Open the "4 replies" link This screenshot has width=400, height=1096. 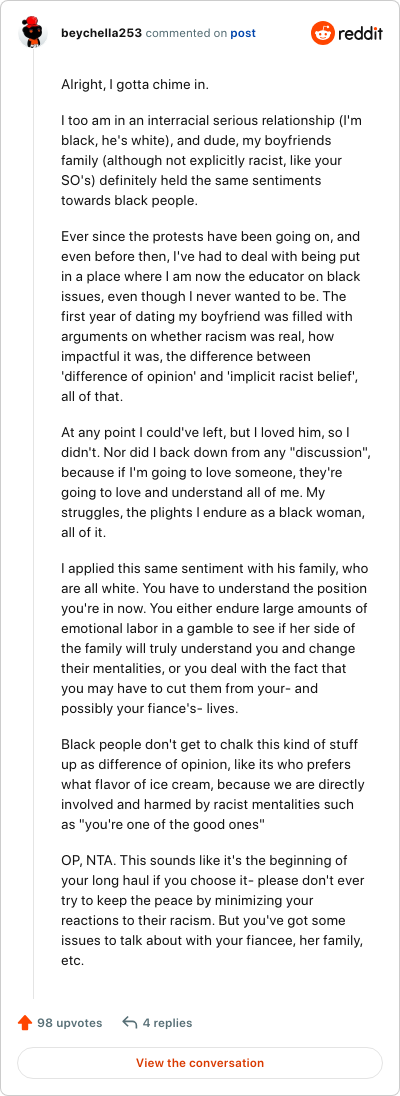point(167,1023)
